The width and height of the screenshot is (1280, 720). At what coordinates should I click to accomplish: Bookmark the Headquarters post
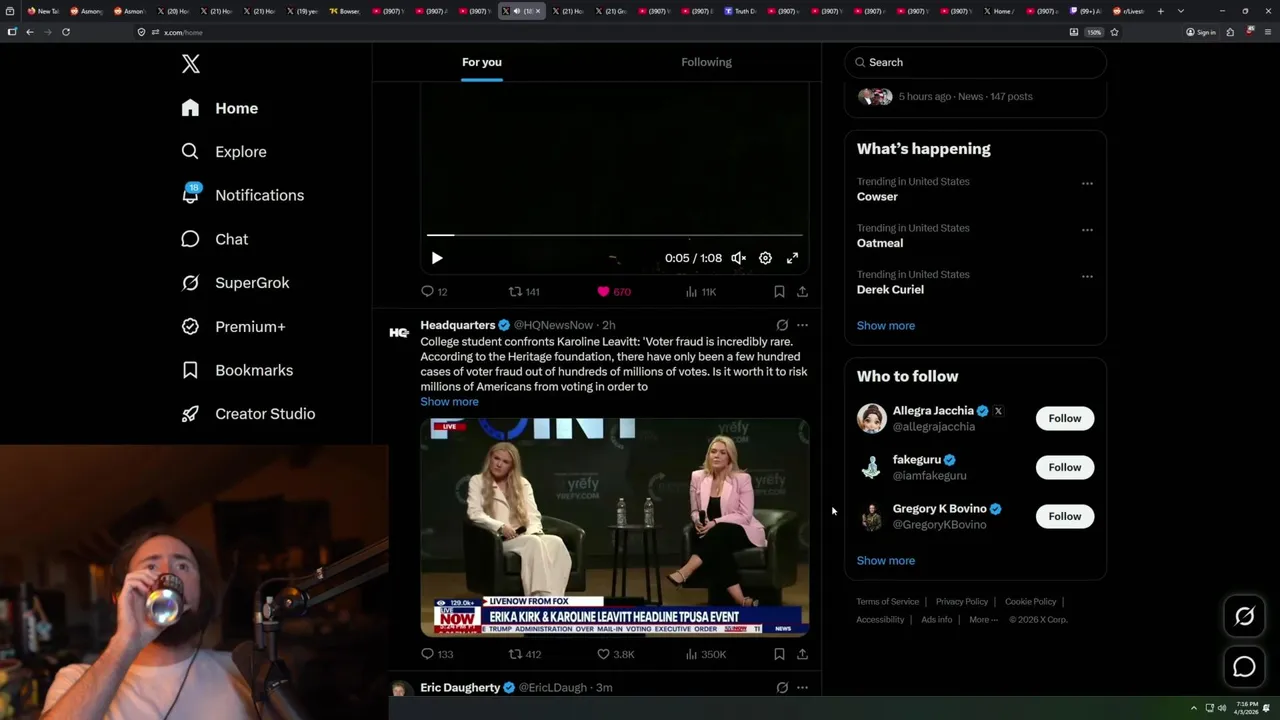pos(779,654)
